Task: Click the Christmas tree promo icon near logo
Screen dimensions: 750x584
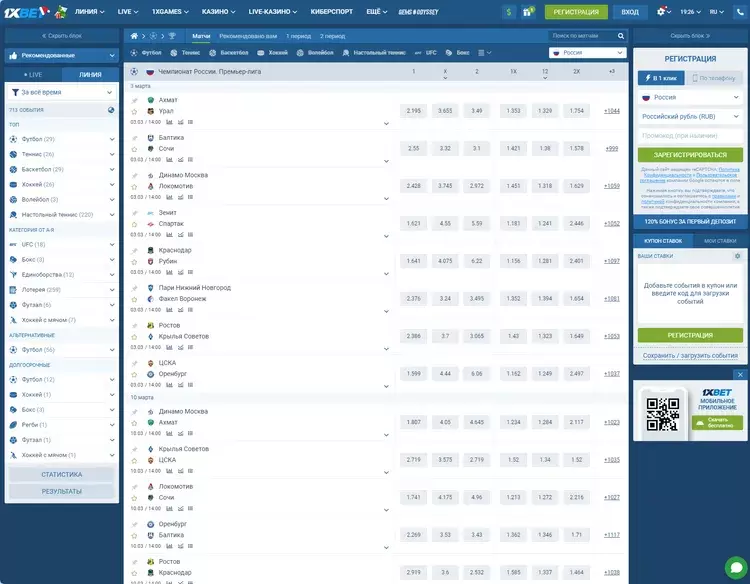Action: click(61, 12)
